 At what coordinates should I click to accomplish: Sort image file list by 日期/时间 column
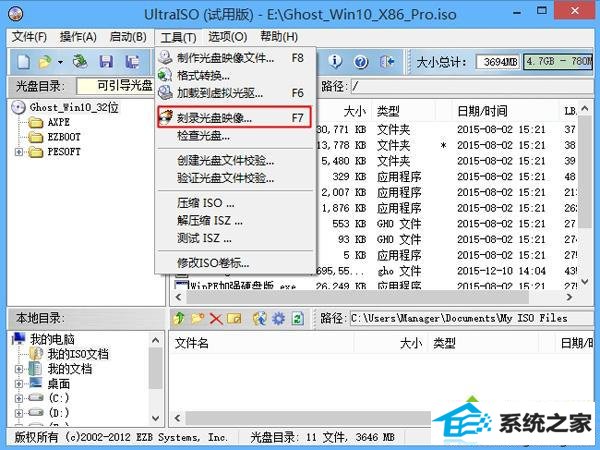[x=504, y=111]
